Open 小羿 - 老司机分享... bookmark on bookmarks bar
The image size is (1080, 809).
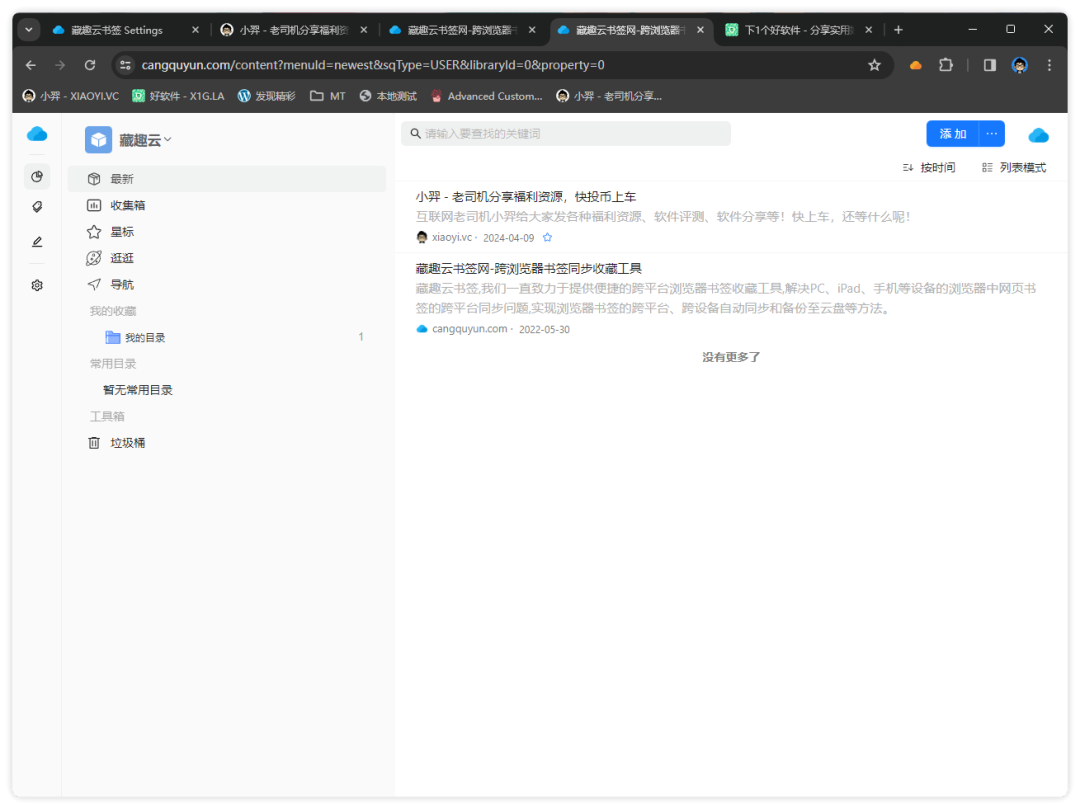point(609,96)
